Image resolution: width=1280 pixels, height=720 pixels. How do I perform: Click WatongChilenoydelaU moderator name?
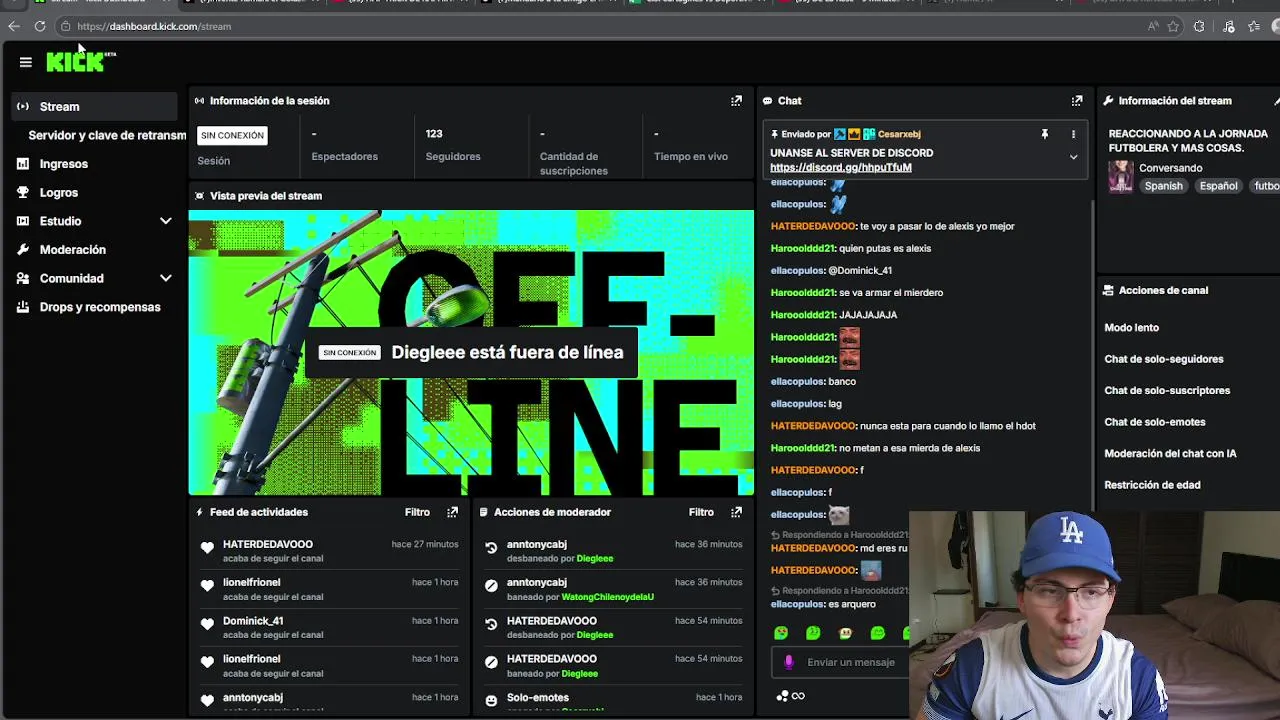tap(608, 597)
